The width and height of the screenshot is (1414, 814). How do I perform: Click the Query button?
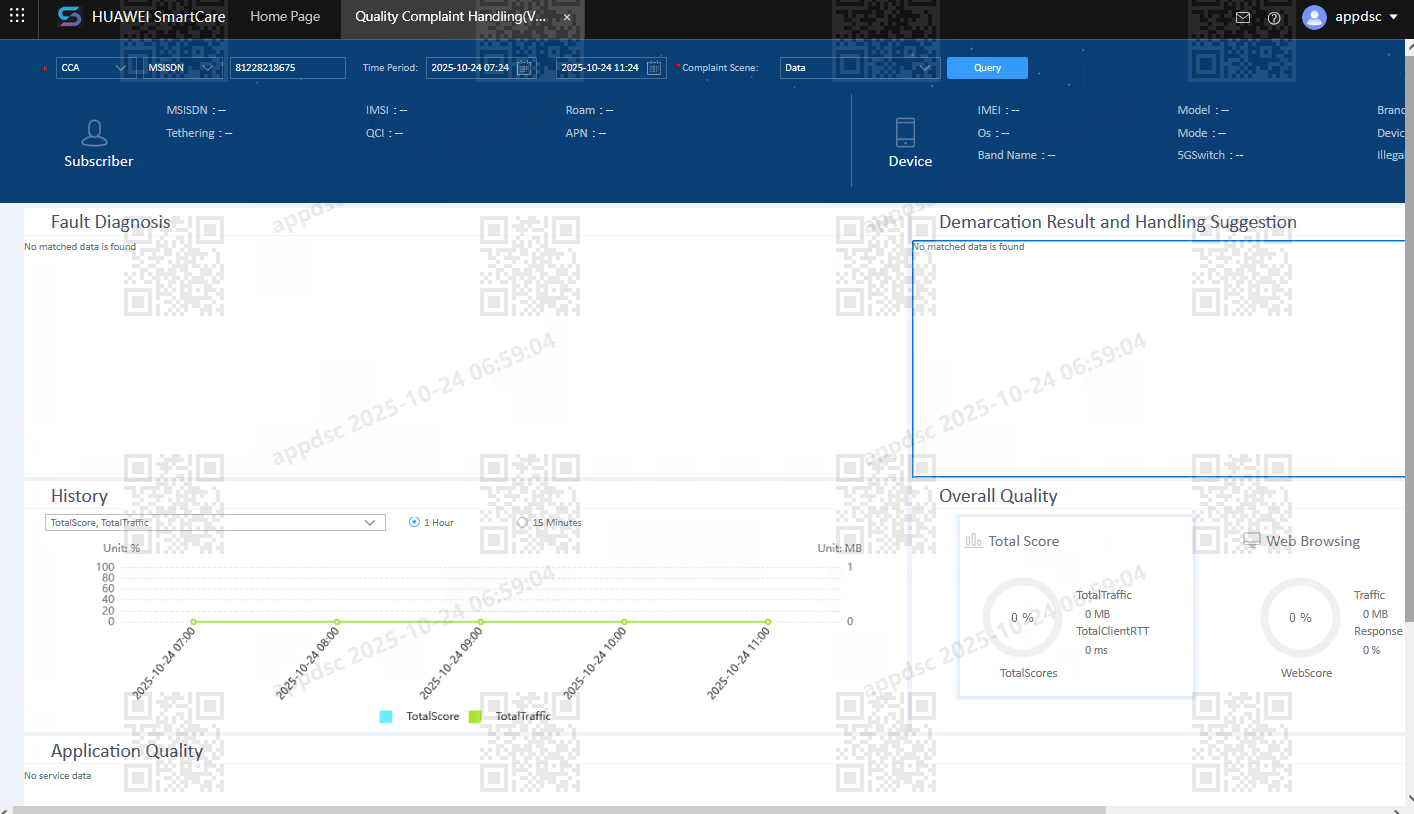coord(987,68)
